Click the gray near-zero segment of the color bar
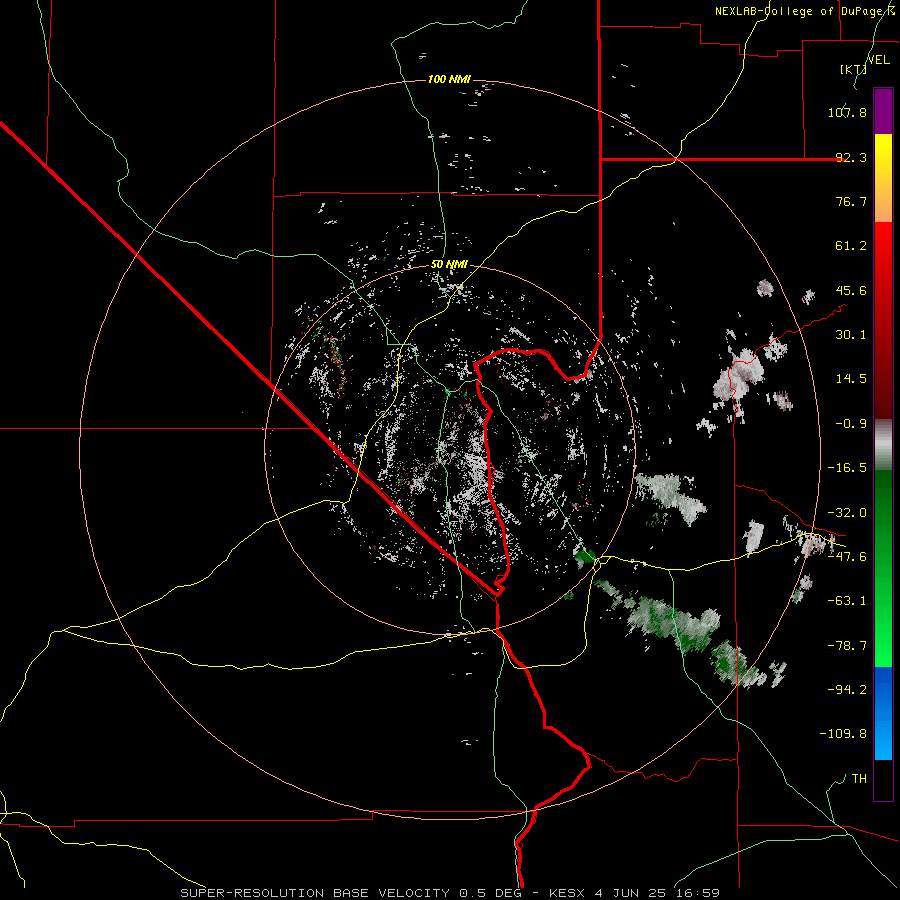The image size is (900, 900). click(883, 444)
